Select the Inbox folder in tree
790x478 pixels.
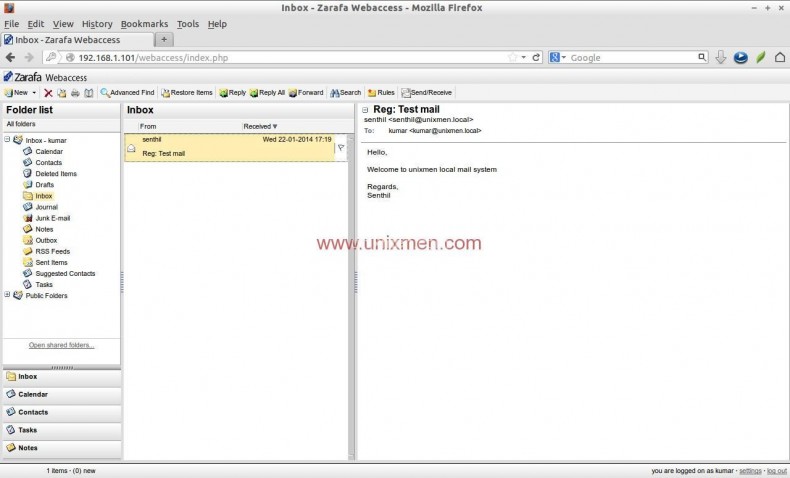44,195
